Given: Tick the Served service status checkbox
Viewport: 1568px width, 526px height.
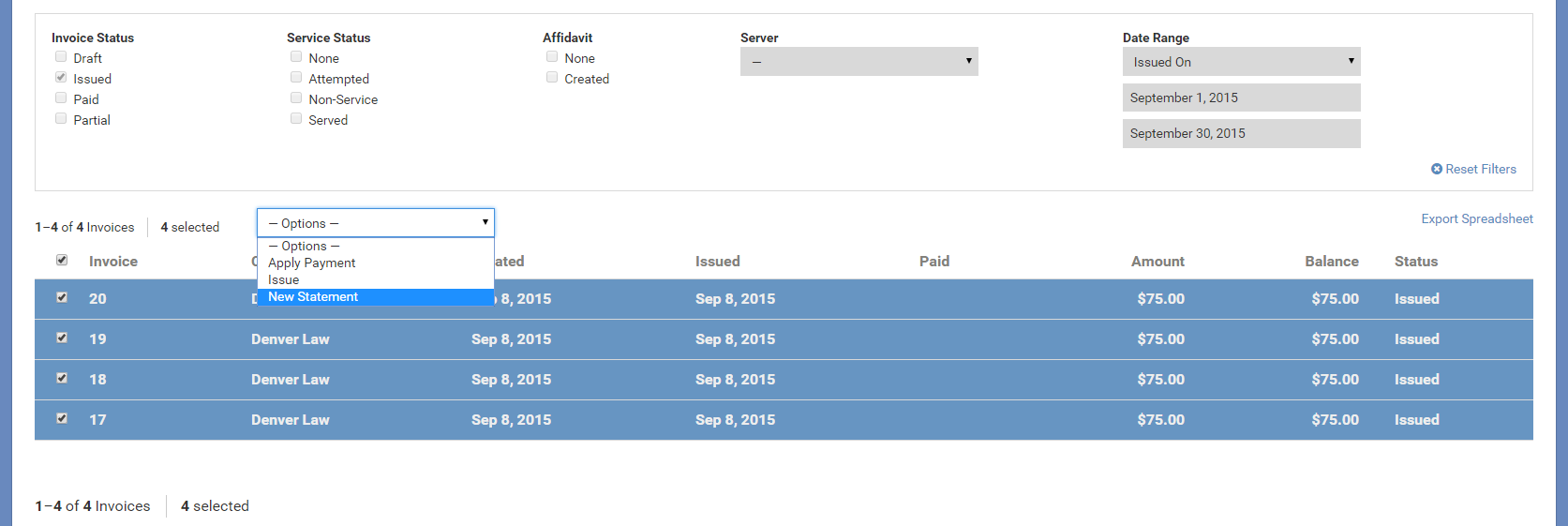Looking at the screenshot, I should (x=296, y=119).
